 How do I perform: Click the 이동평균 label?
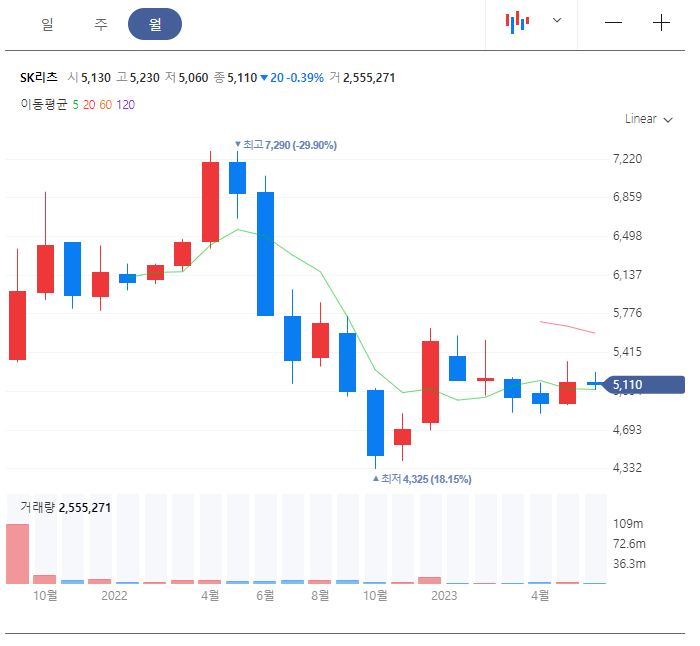(x=44, y=104)
